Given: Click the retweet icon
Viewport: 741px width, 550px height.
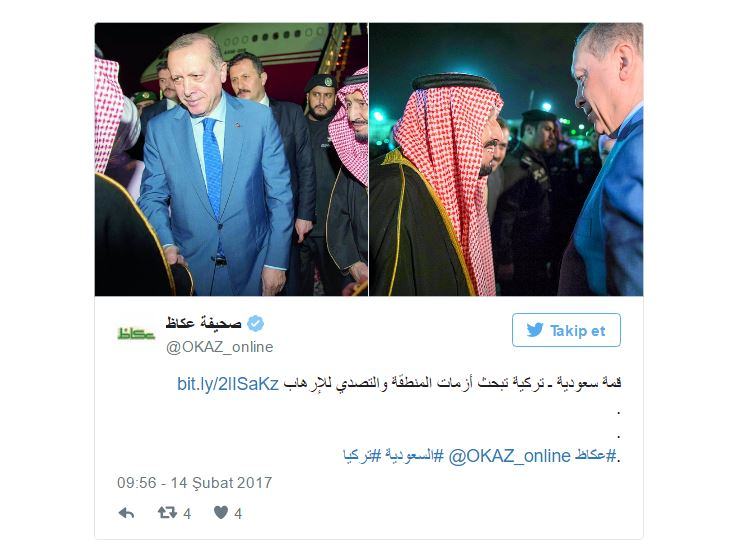Looking at the screenshot, I should [x=167, y=512].
